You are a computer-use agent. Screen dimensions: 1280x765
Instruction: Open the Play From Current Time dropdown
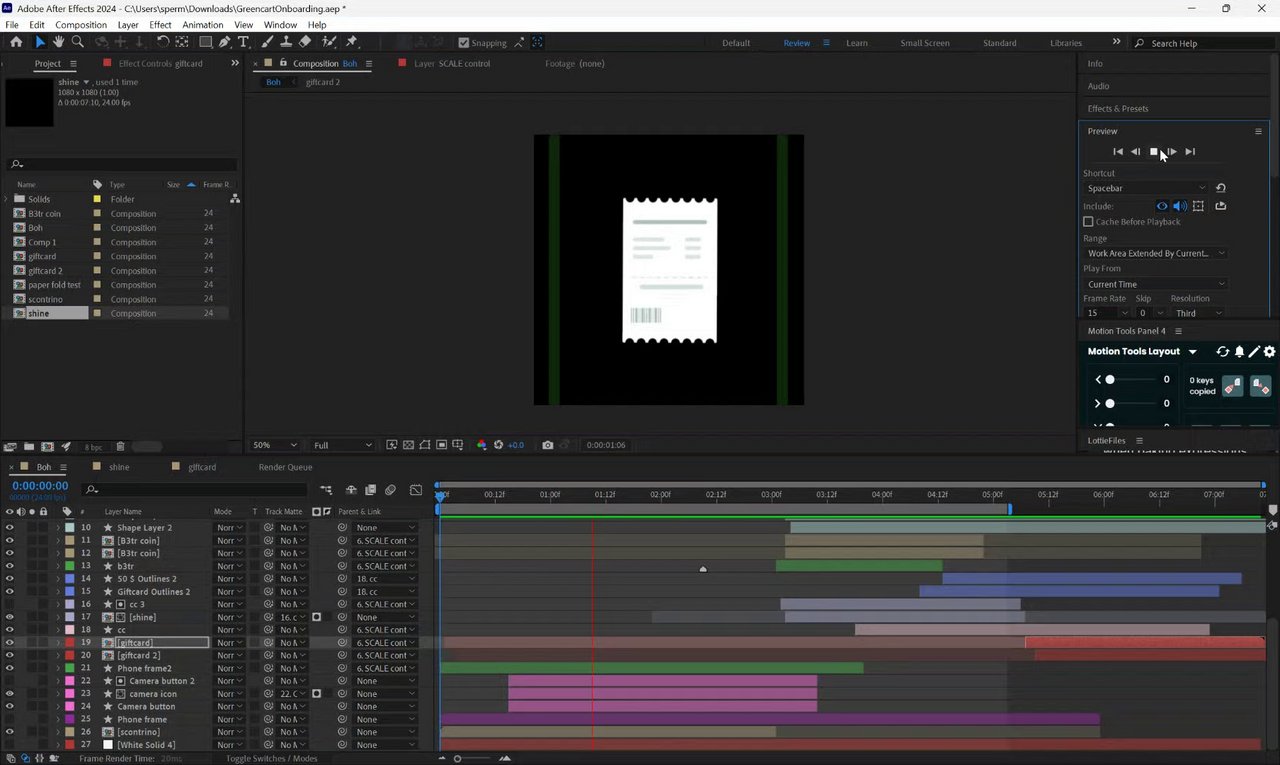point(1155,284)
